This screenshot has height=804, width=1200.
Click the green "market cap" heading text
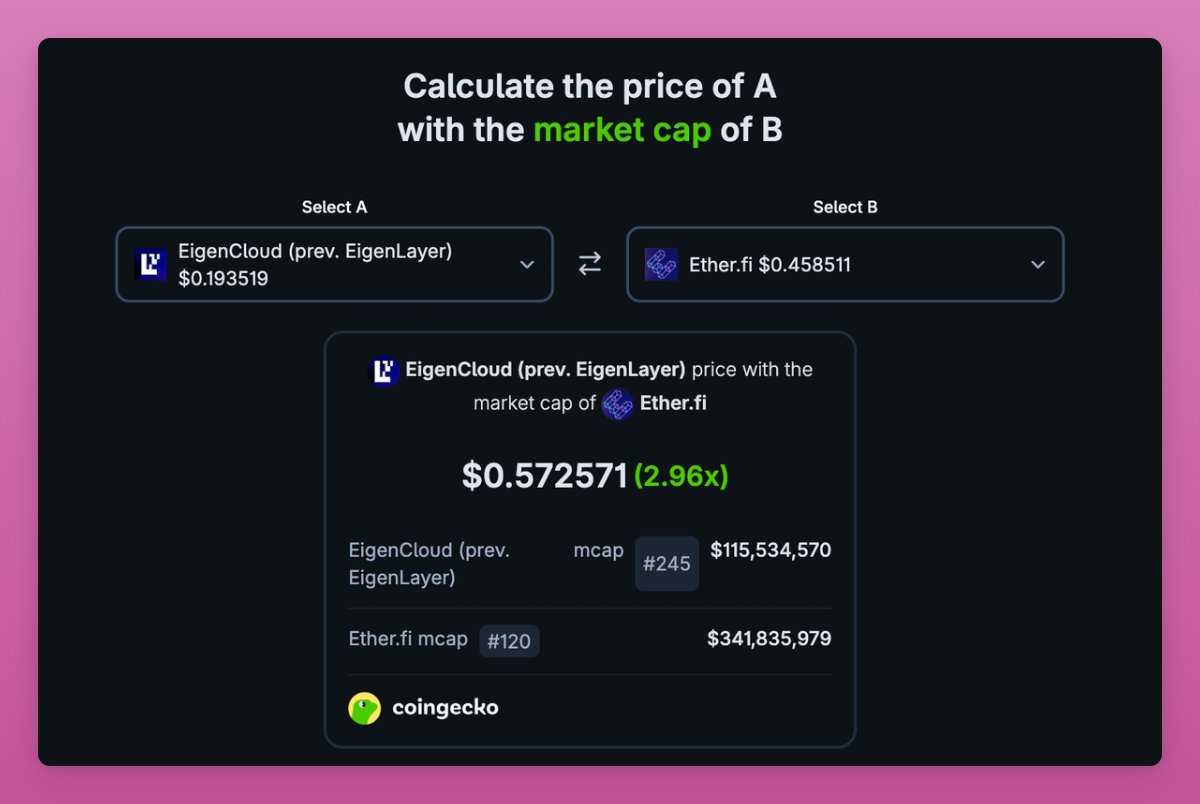point(622,130)
